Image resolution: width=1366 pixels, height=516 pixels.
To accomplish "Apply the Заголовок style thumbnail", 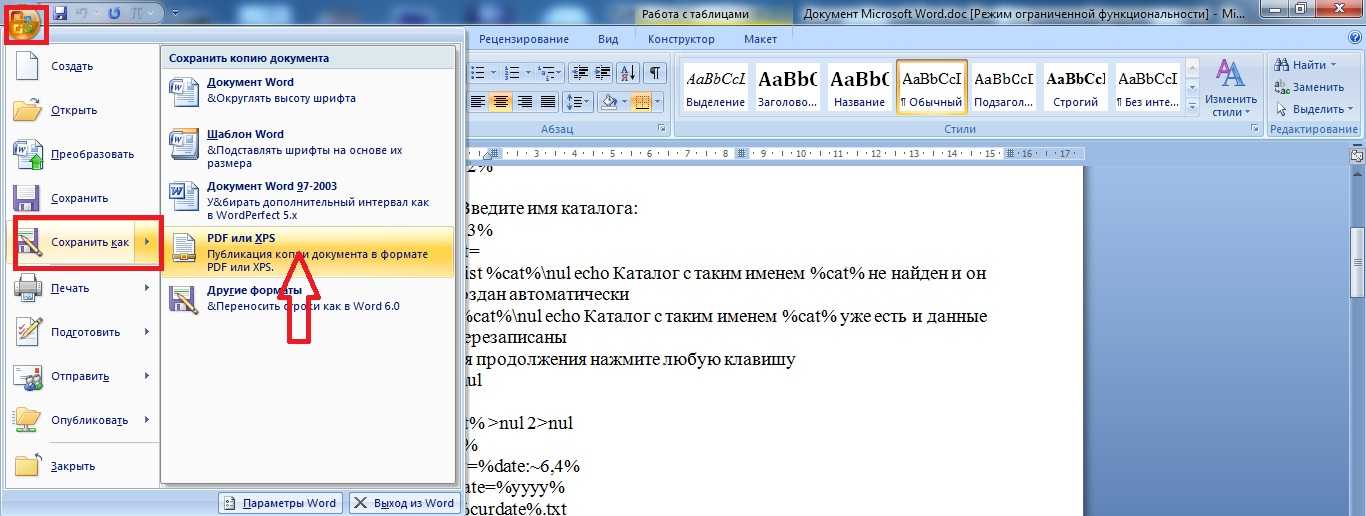I will (787, 86).
